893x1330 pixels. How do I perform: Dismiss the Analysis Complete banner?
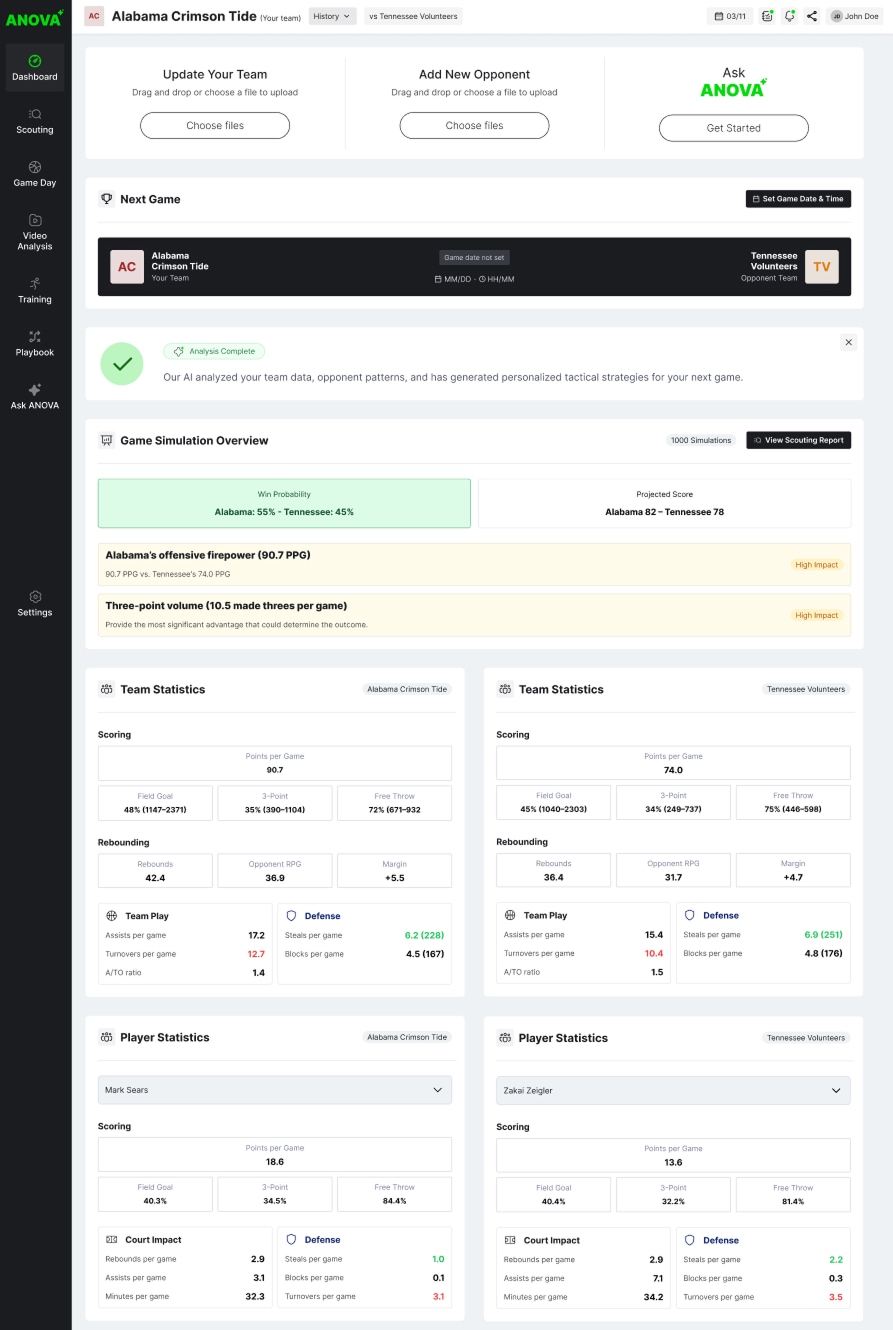pos(849,342)
